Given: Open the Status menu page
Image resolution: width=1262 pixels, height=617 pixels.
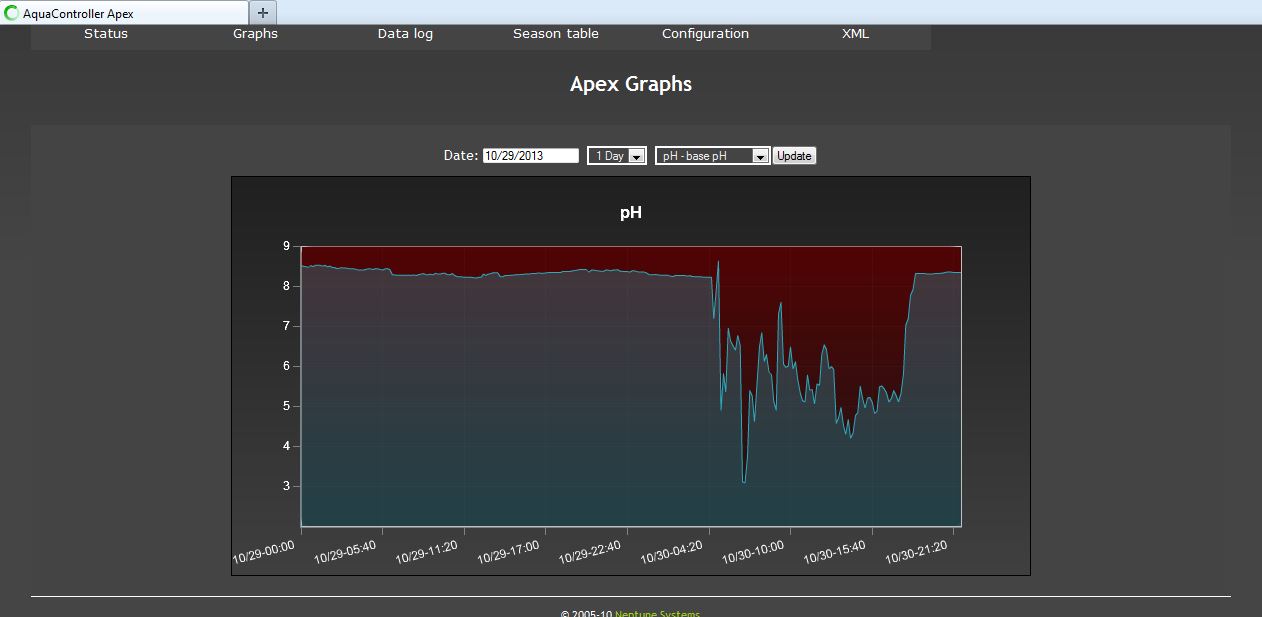Looking at the screenshot, I should (x=106, y=34).
